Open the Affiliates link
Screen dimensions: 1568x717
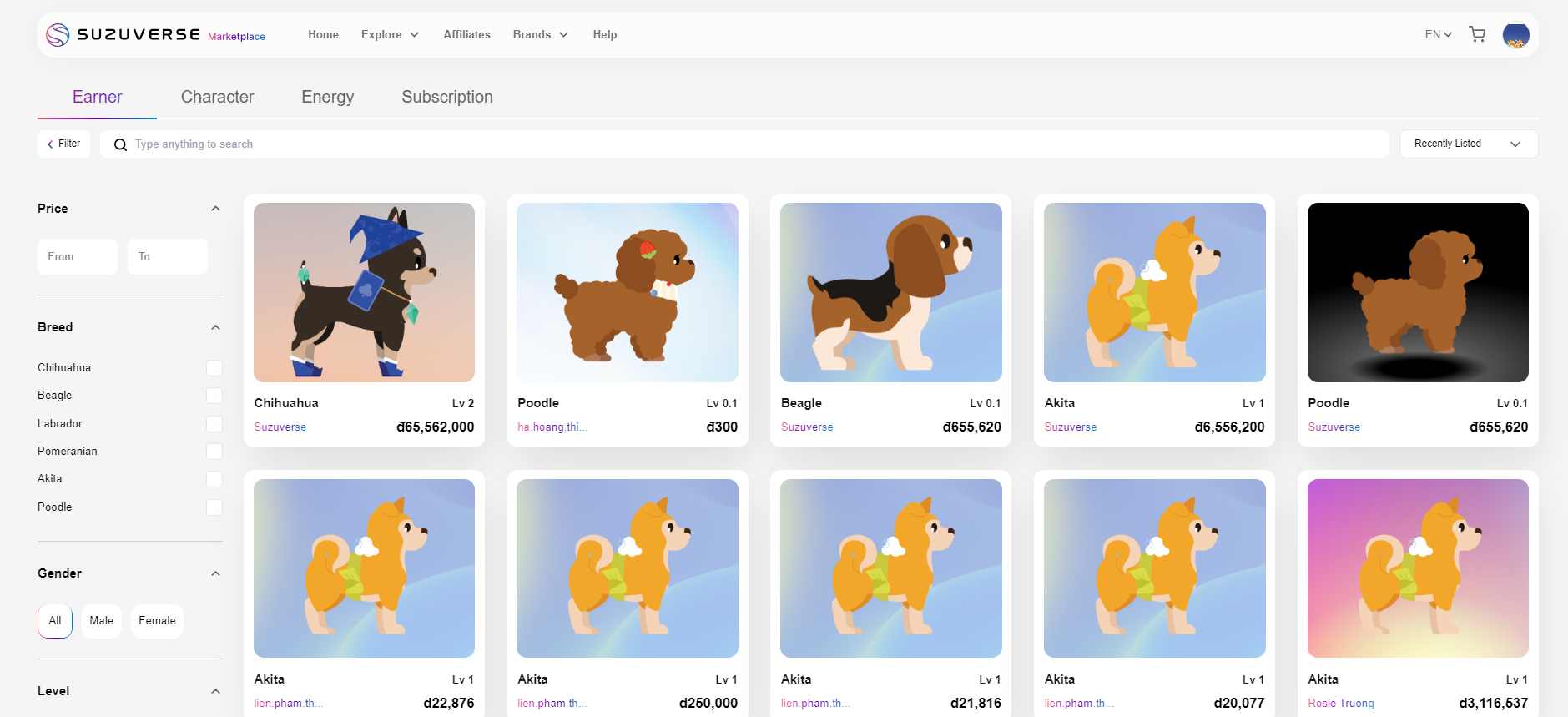[466, 35]
